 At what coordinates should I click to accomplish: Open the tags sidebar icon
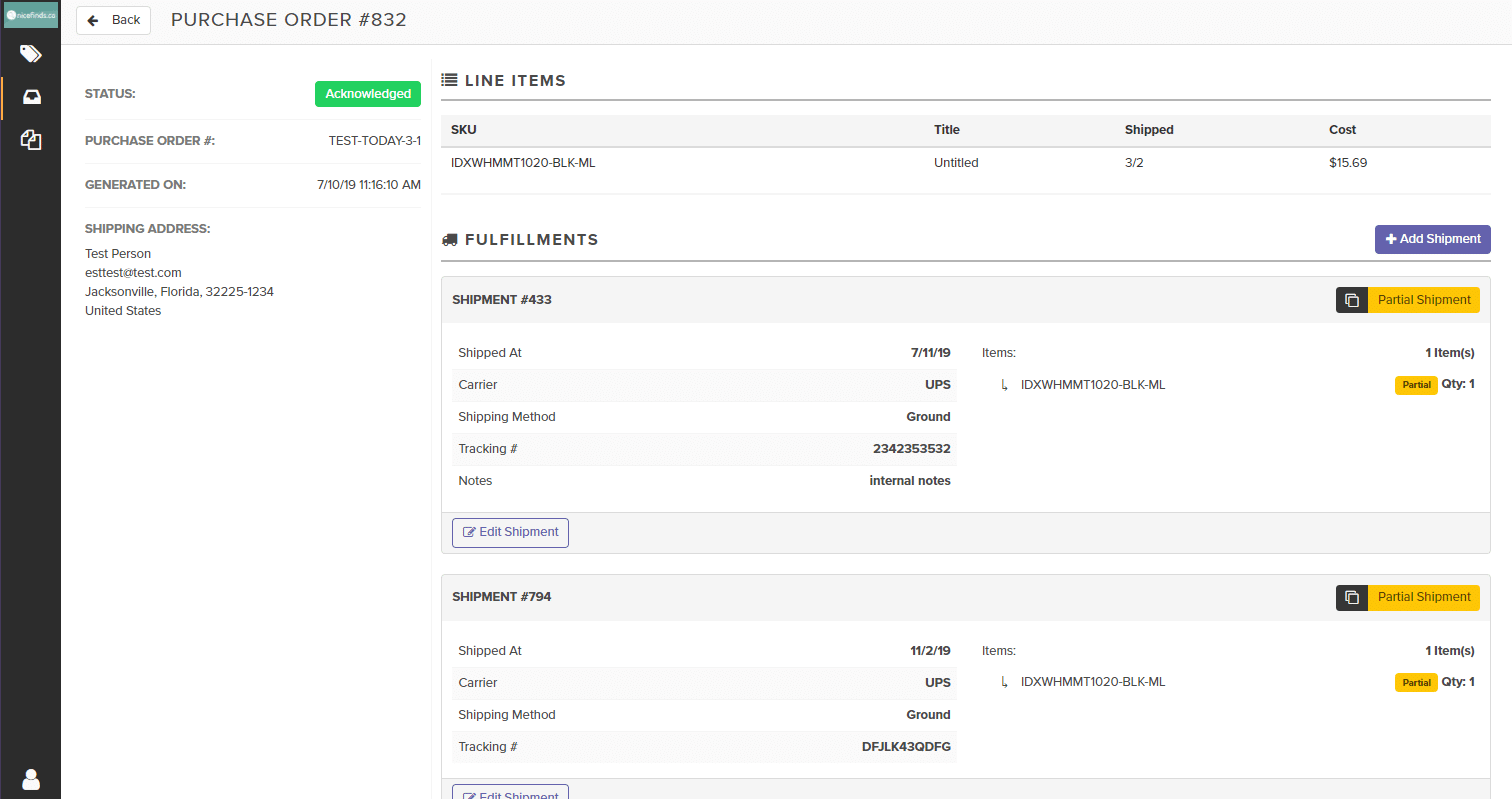pyautogui.click(x=31, y=54)
